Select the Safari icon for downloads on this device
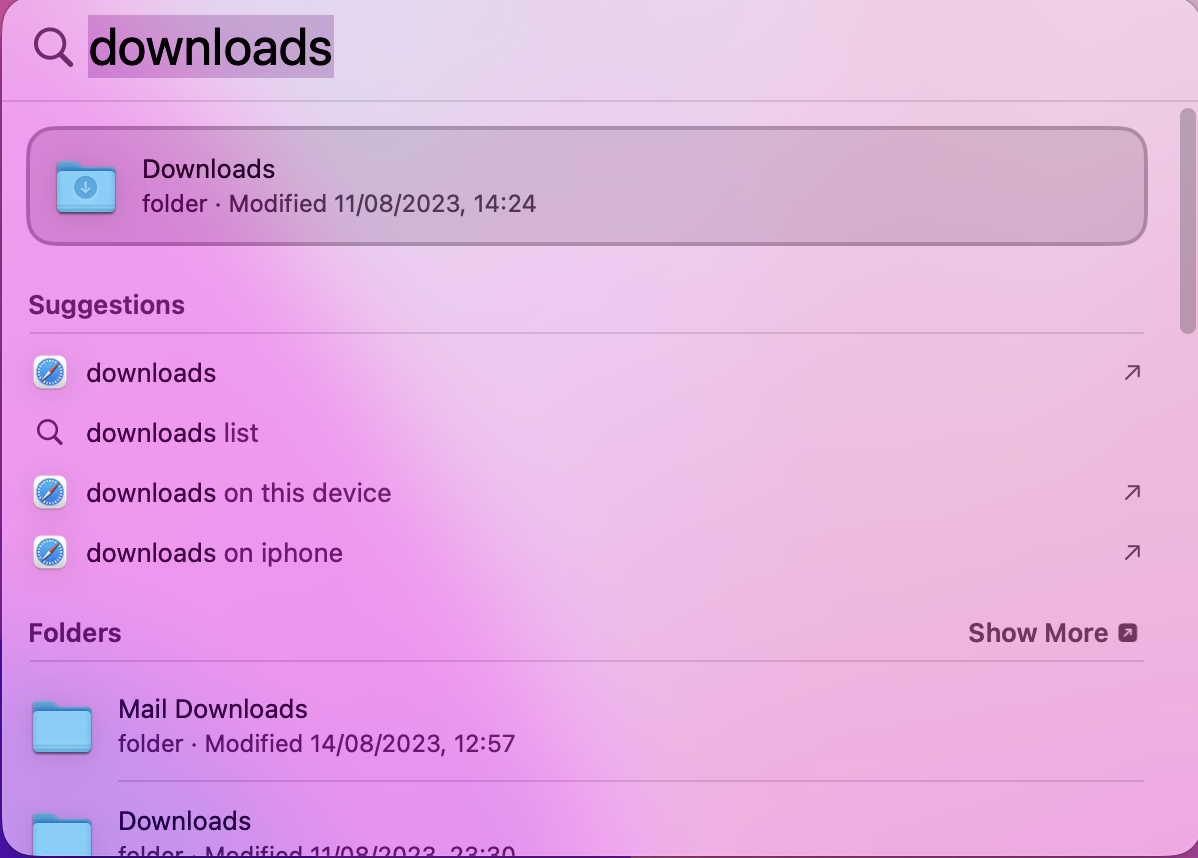 [x=50, y=492]
